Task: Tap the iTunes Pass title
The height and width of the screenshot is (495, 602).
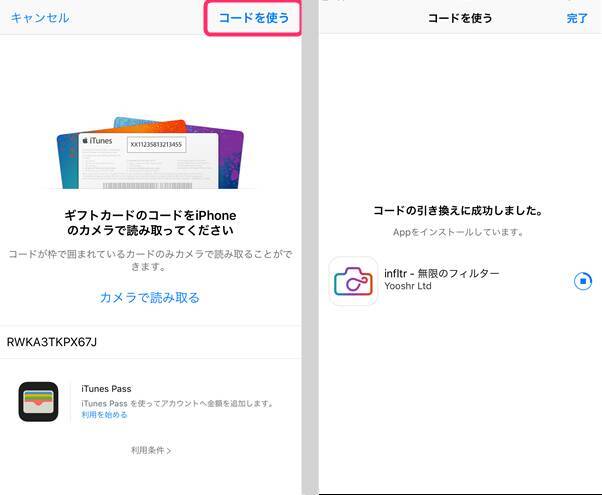Action: [106, 389]
